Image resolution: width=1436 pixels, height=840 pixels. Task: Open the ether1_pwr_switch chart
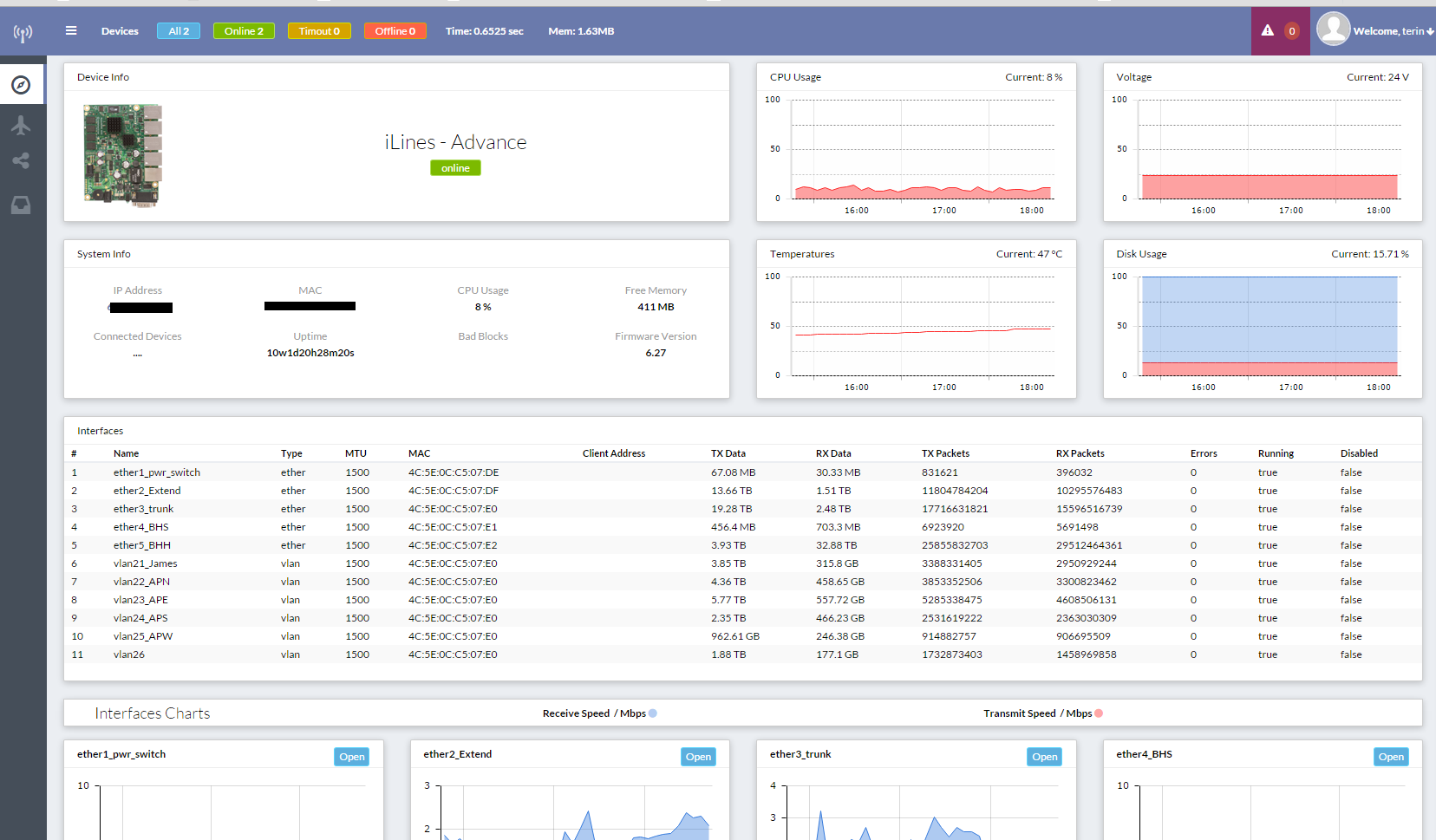[x=351, y=757]
